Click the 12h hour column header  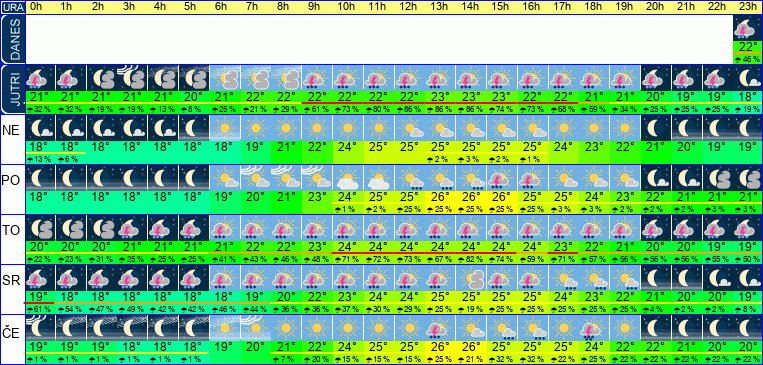tap(410, 7)
